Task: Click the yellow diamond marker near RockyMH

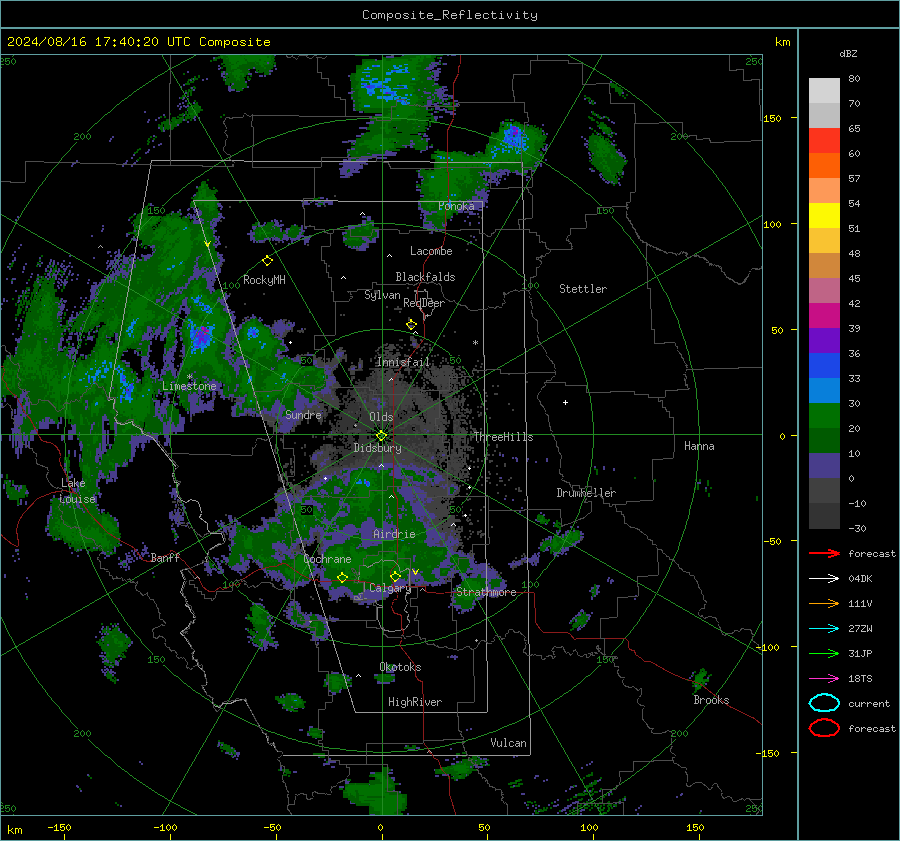Action: pyautogui.click(x=267, y=261)
